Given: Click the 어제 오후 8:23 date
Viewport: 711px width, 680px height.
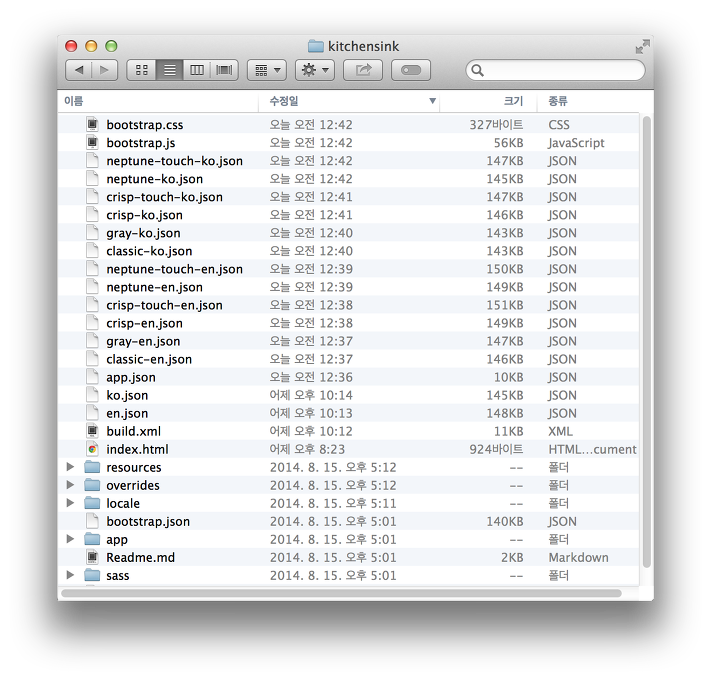Looking at the screenshot, I should 307,449.
